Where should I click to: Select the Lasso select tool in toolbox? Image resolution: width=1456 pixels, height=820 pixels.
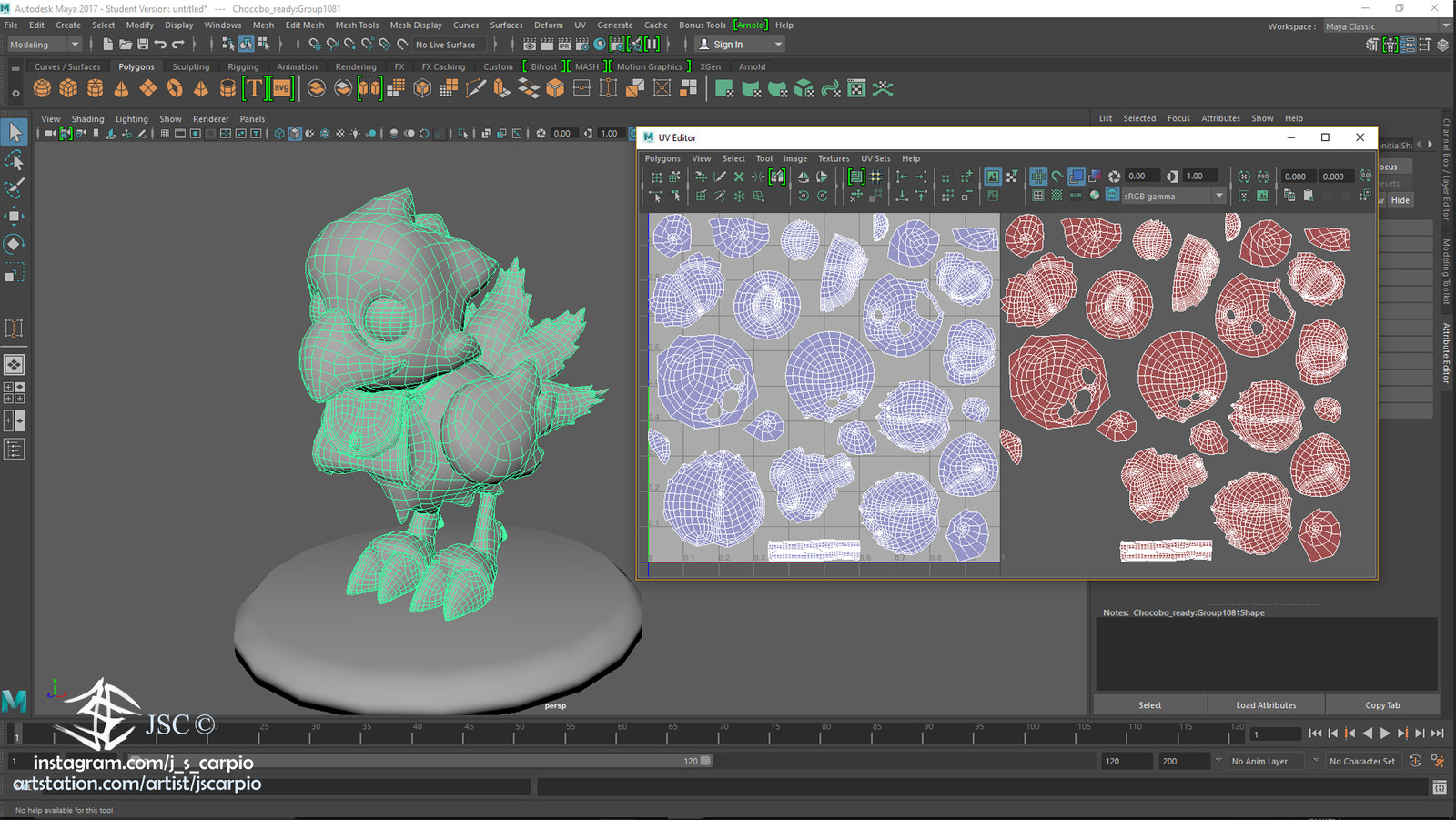(15, 161)
